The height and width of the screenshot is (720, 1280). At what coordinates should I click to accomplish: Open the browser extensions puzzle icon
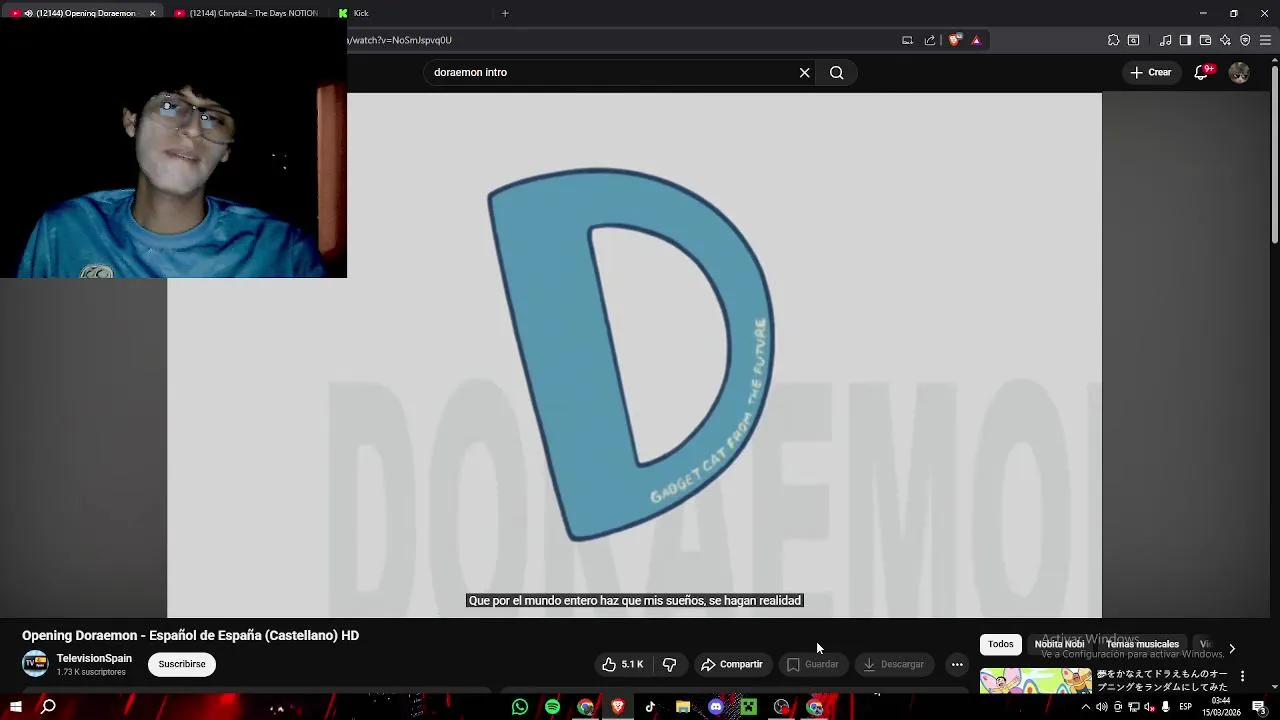pos(1113,40)
